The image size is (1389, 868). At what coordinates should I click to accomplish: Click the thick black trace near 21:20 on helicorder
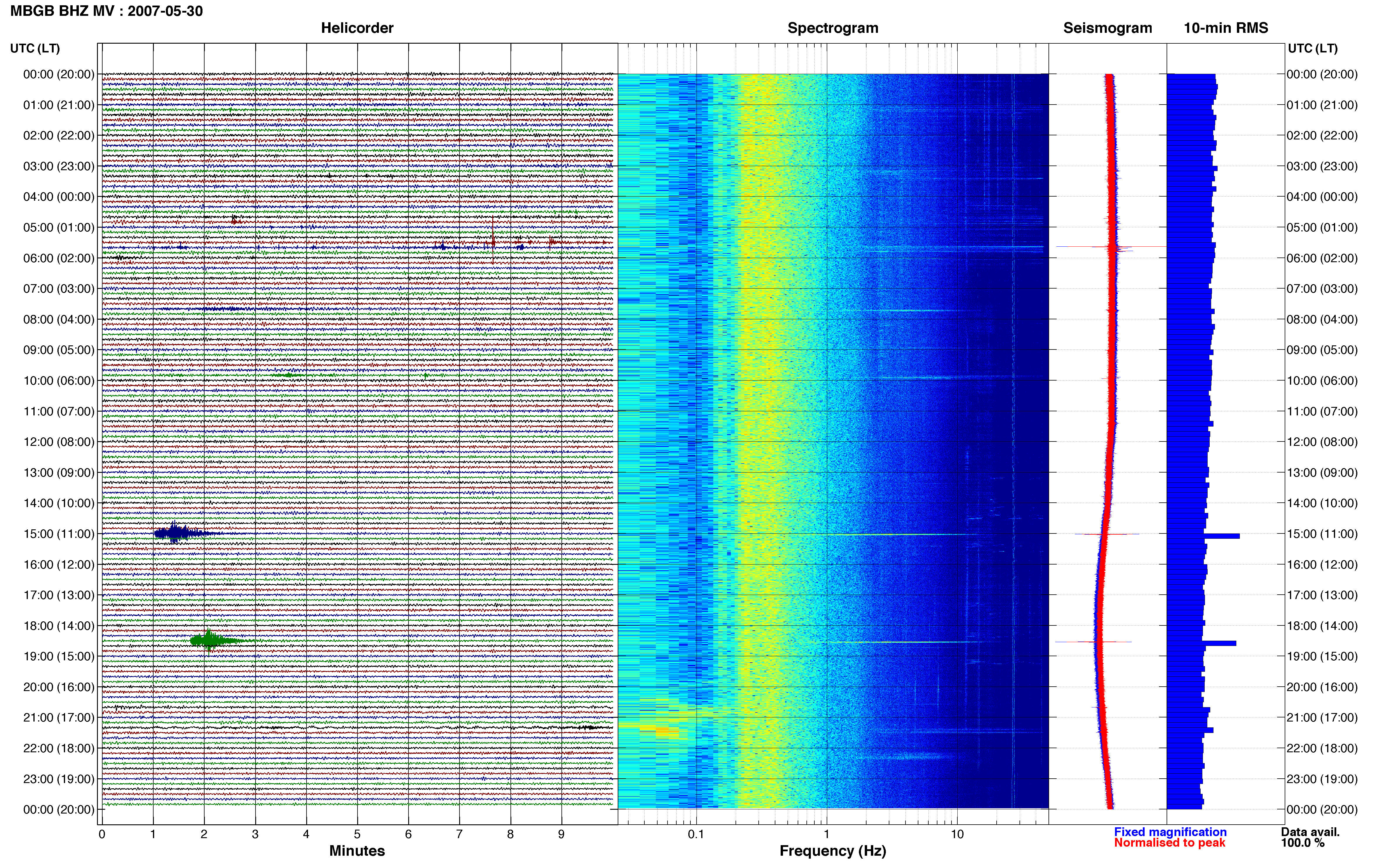pyautogui.click(x=357, y=727)
